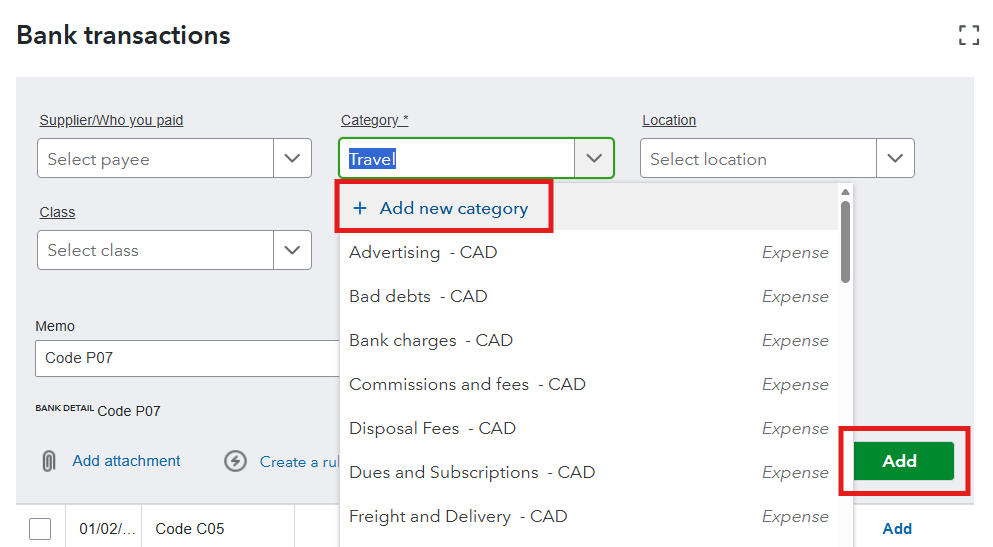Viewport: 993px width, 547px height.
Task: Click the paperclip attachment icon
Action: click(x=48, y=461)
